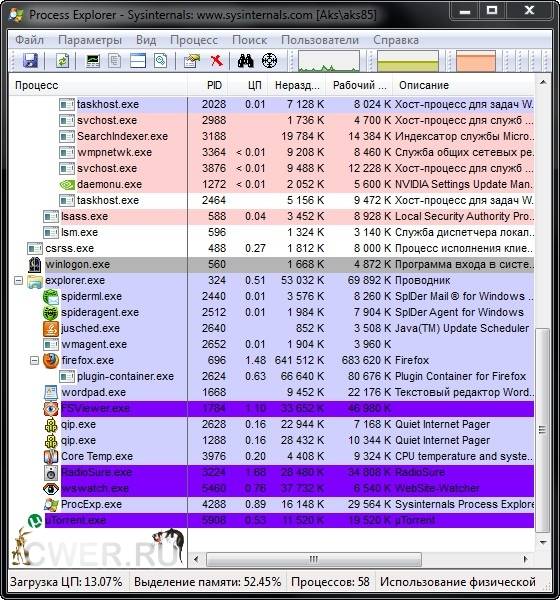
Task: Click the Процессов: 58 status entry
Action: click(330, 582)
